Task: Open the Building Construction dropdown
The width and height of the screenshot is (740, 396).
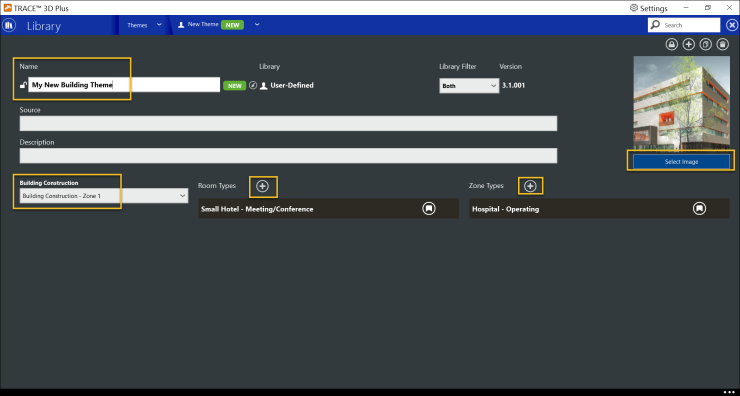Action: click(x=104, y=196)
